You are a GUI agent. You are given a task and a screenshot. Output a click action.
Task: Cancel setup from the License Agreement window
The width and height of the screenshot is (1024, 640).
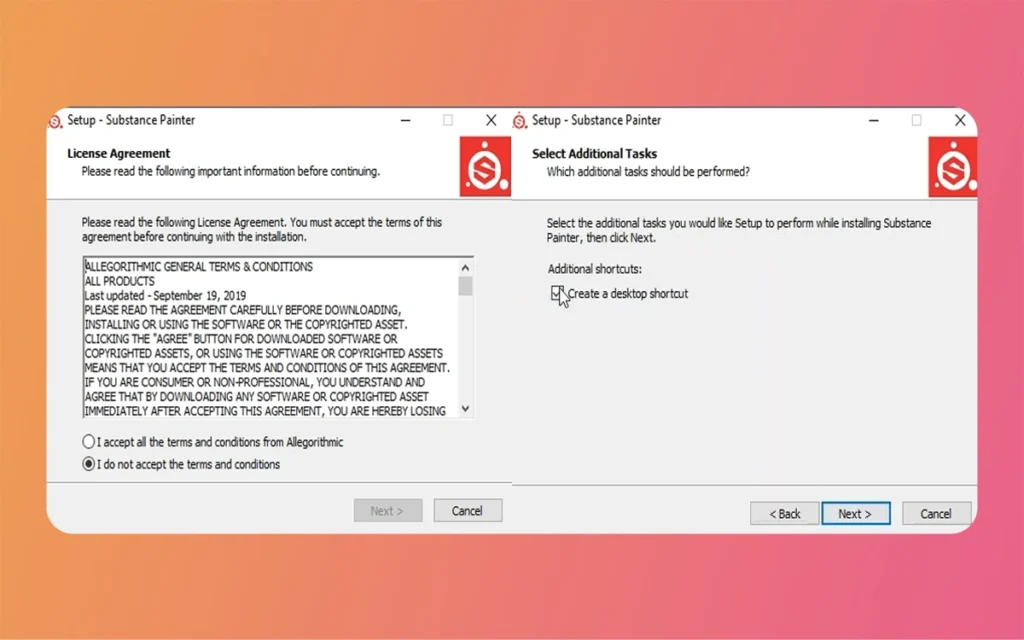tap(467, 511)
